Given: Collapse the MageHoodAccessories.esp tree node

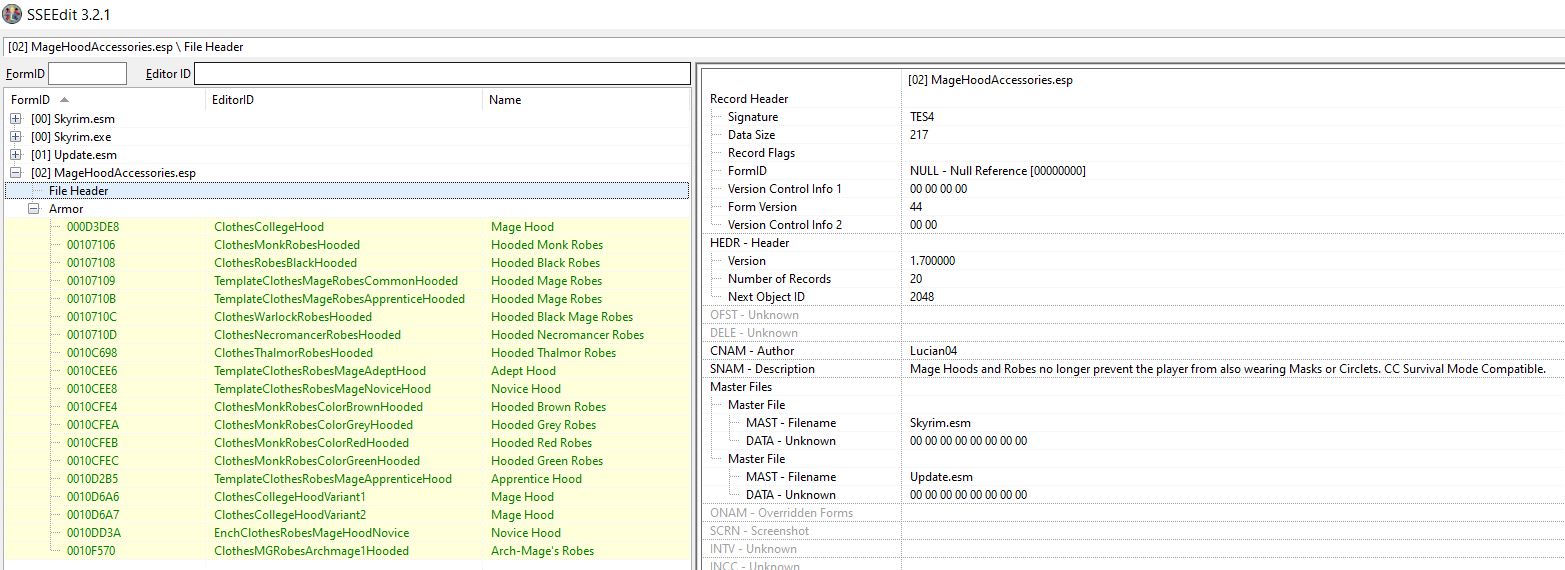Looking at the screenshot, I should (x=16, y=173).
